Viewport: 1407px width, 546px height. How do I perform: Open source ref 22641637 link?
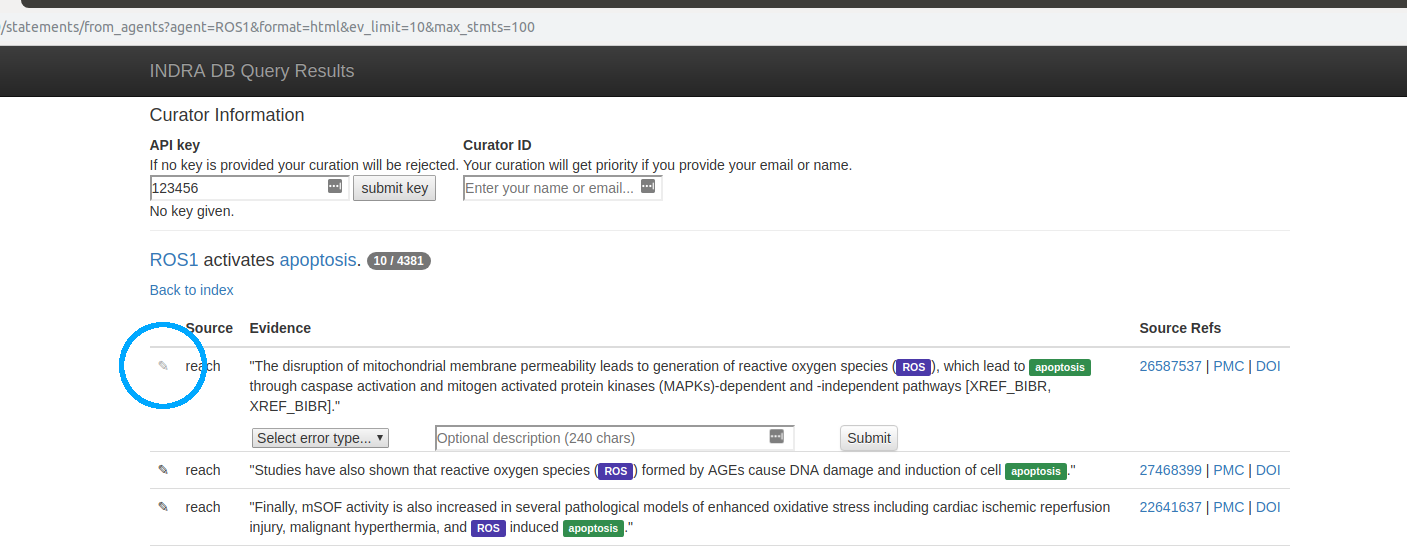(1170, 507)
